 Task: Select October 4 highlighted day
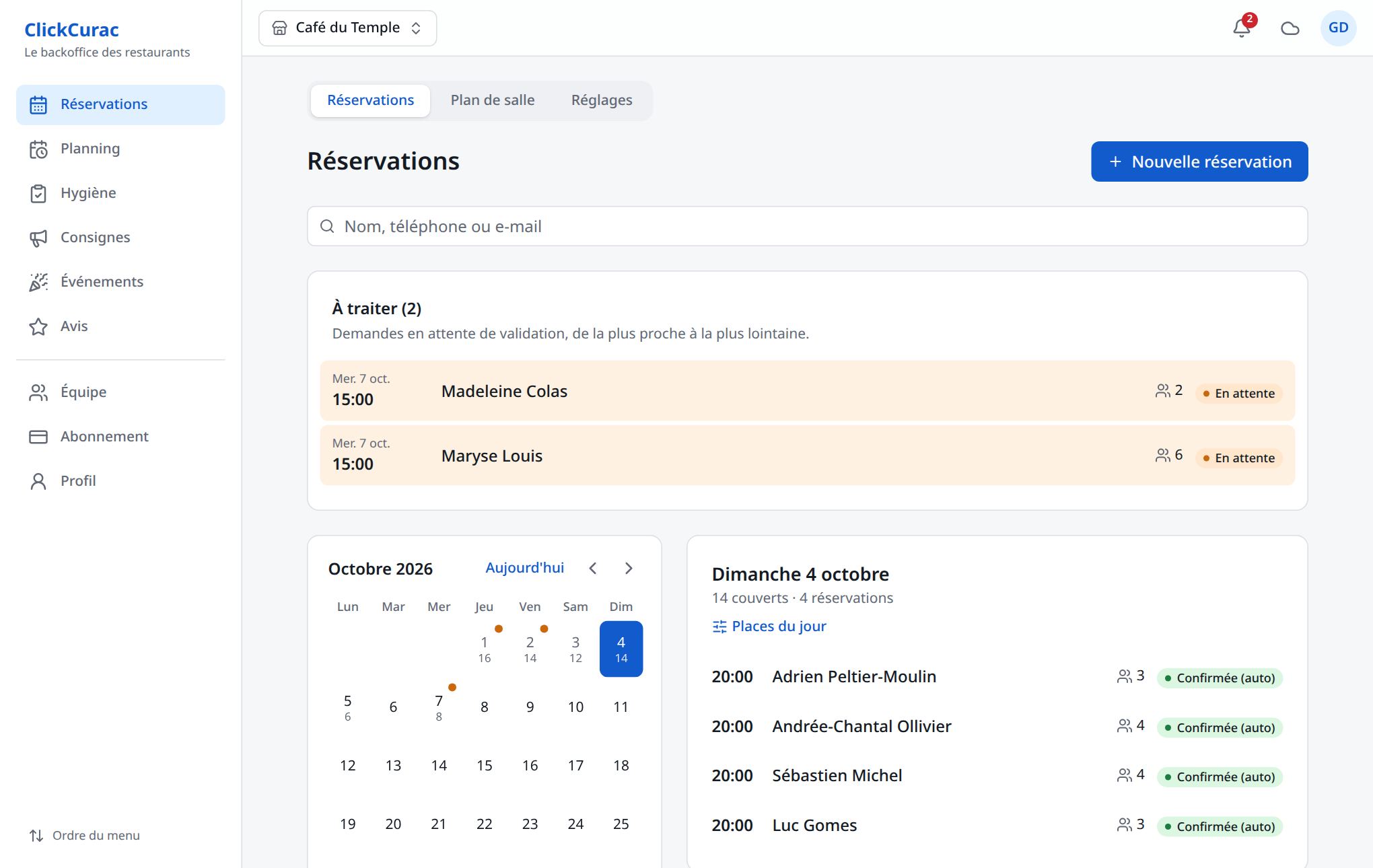[x=621, y=649]
